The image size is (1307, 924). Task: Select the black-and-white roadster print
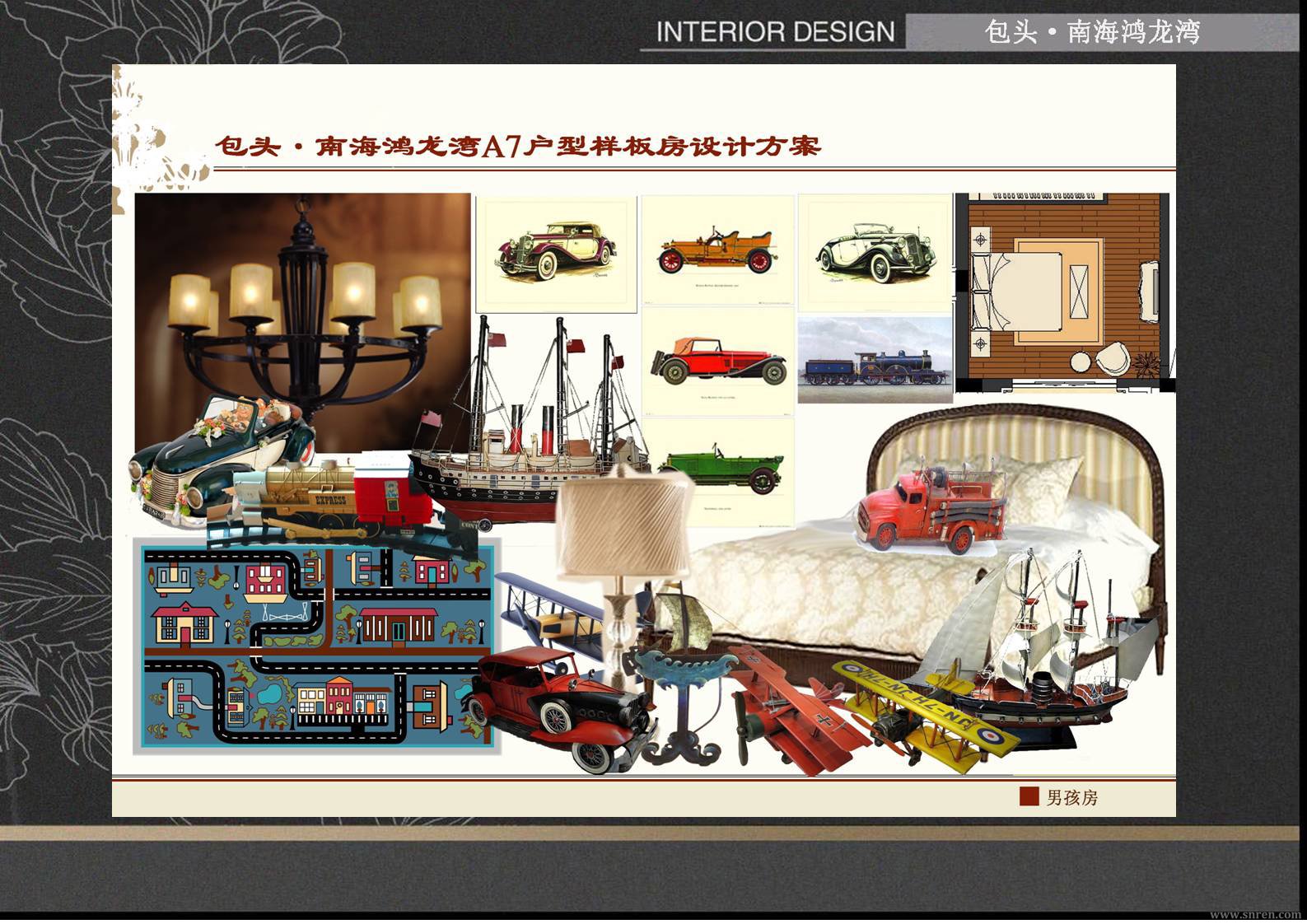pos(875,252)
